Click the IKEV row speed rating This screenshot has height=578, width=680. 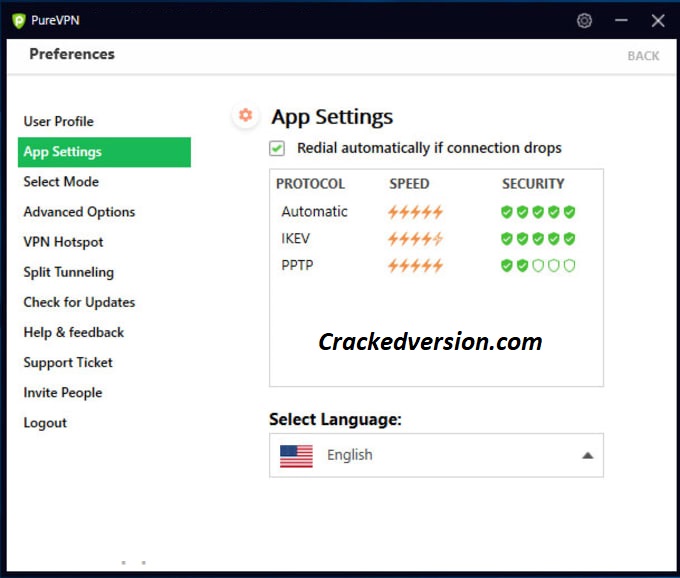(x=415, y=239)
